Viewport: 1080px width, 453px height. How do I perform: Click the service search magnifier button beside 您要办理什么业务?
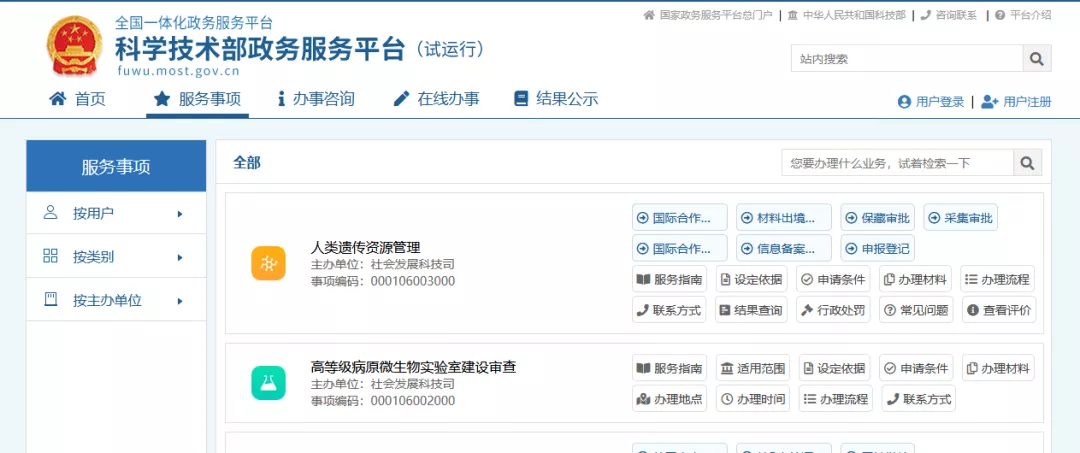click(x=1027, y=163)
